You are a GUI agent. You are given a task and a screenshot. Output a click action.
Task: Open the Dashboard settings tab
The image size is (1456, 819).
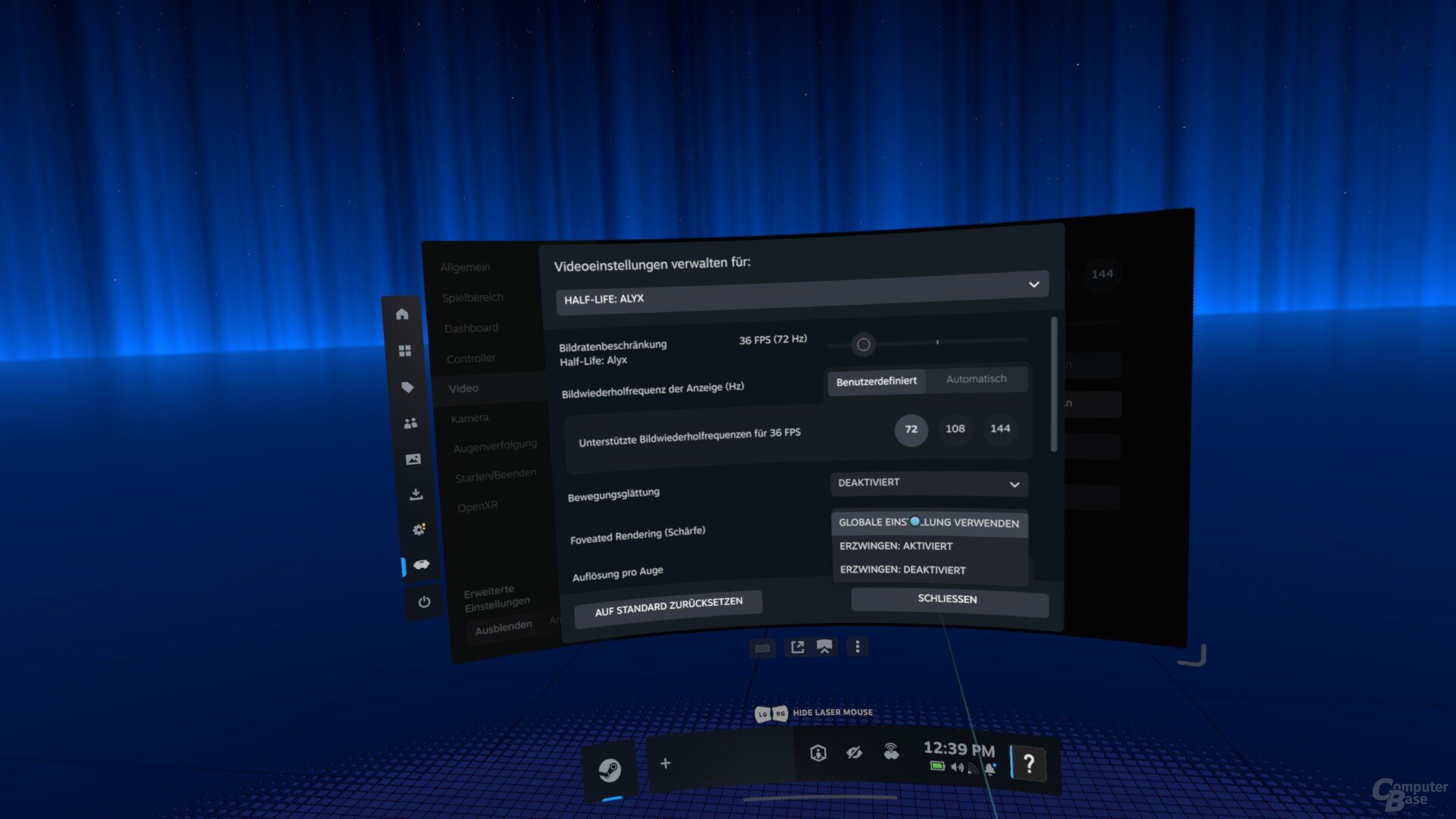471,328
